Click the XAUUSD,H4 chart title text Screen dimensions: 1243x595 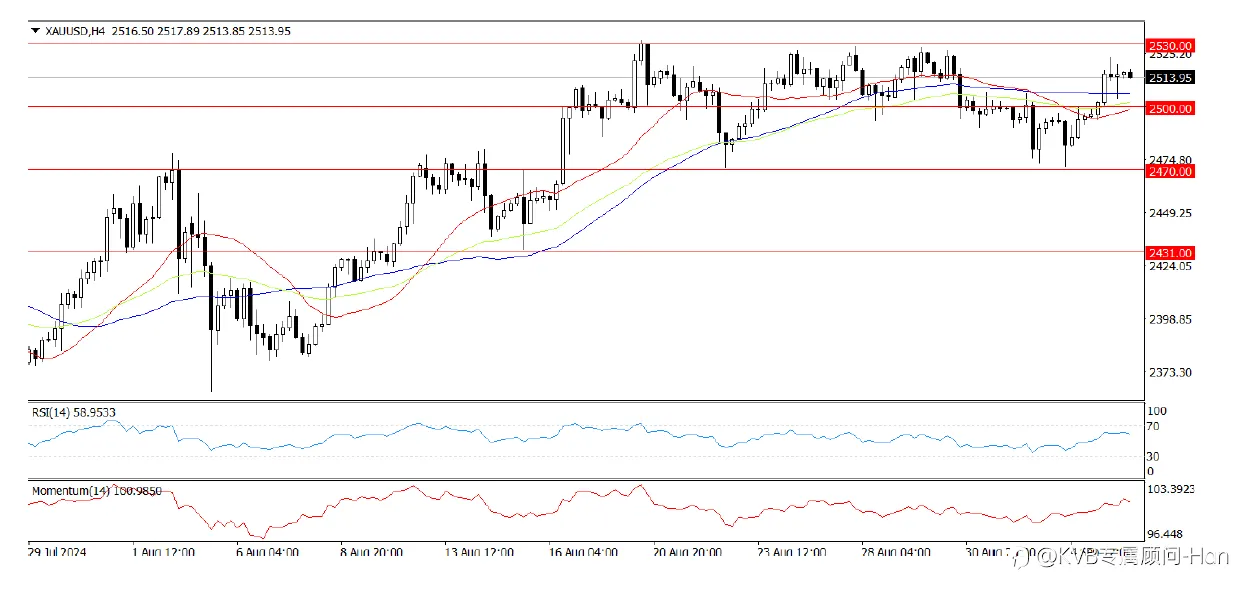[75, 31]
